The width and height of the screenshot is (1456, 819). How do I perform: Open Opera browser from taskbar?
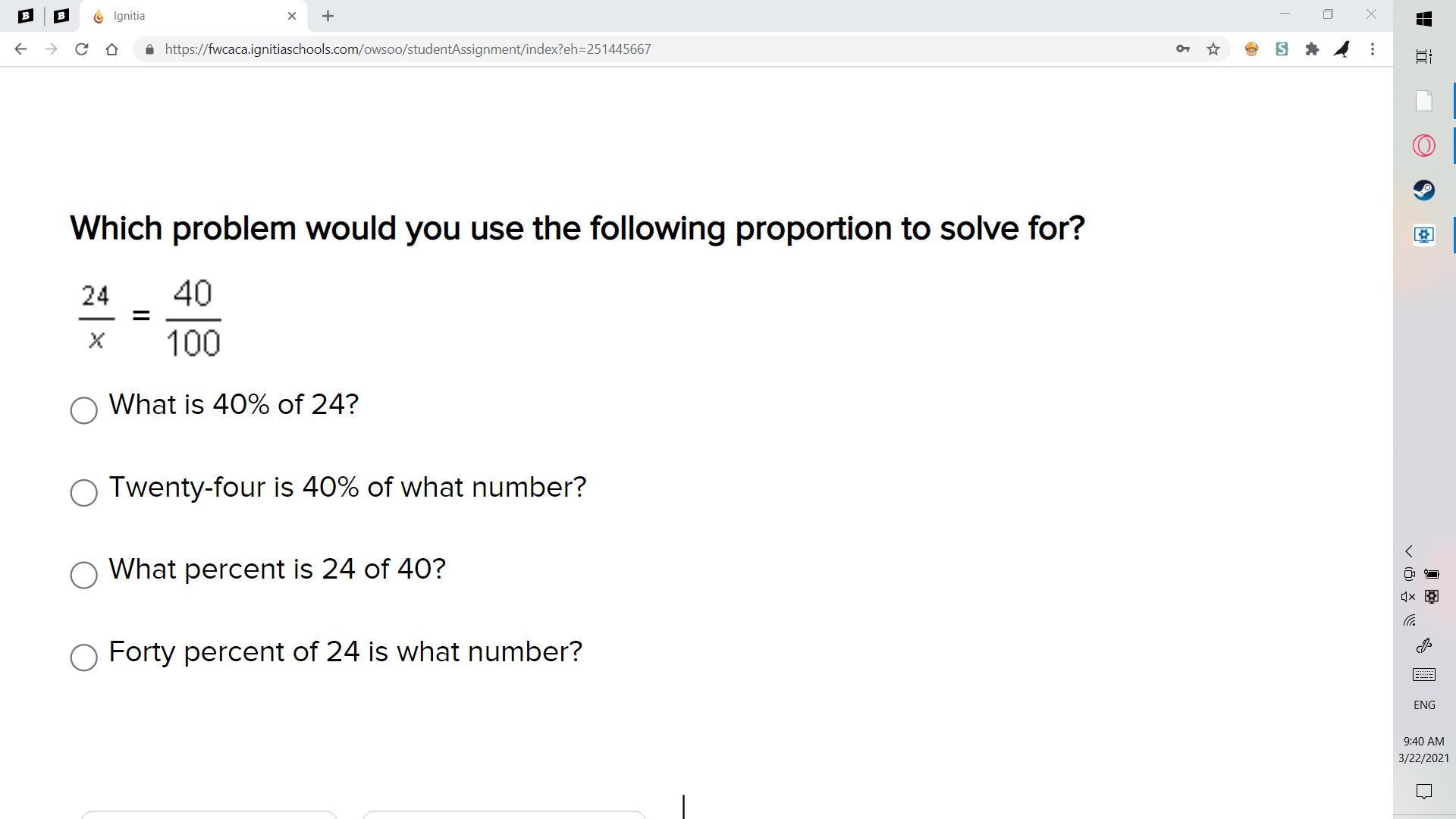click(x=1423, y=146)
